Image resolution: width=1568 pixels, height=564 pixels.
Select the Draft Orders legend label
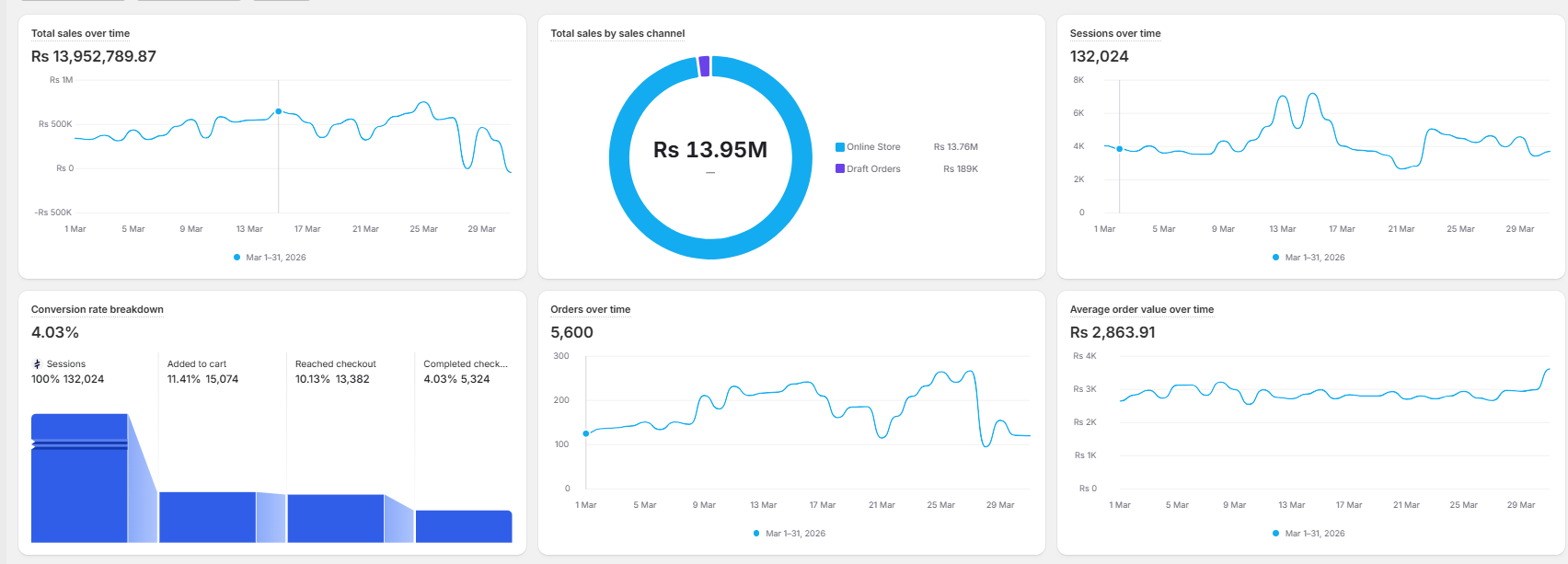click(x=873, y=169)
